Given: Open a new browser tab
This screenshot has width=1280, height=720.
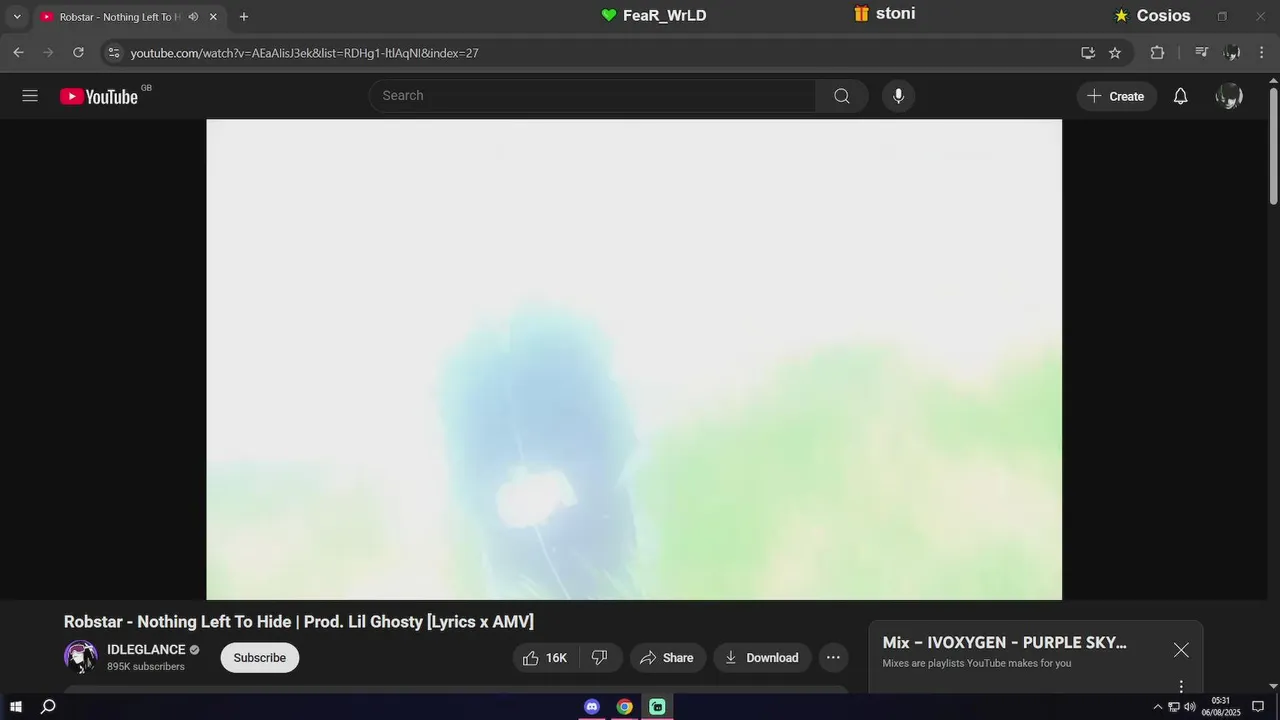Looking at the screenshot, I should pos(243,17).
